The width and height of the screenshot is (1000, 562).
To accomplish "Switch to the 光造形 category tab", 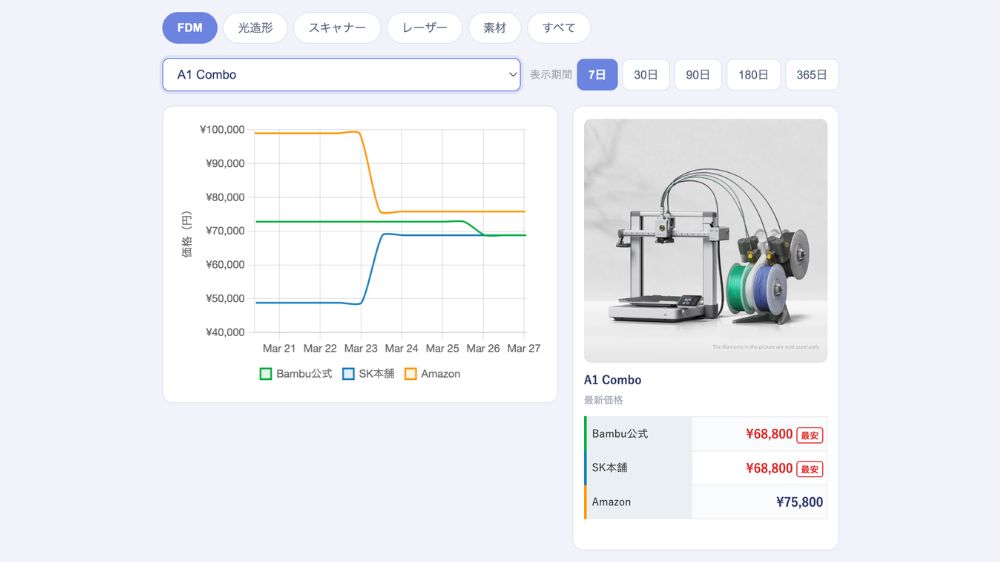I will coord(255,28).
